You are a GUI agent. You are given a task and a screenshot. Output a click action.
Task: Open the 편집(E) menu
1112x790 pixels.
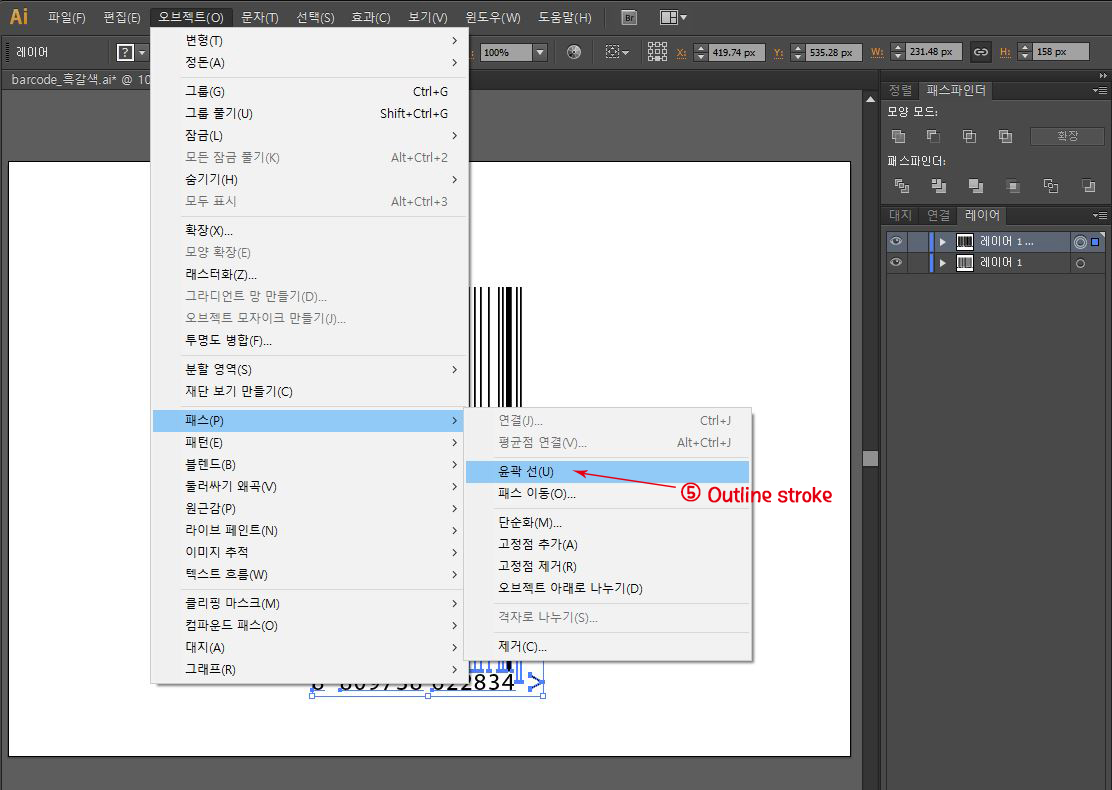pos(121,18)
